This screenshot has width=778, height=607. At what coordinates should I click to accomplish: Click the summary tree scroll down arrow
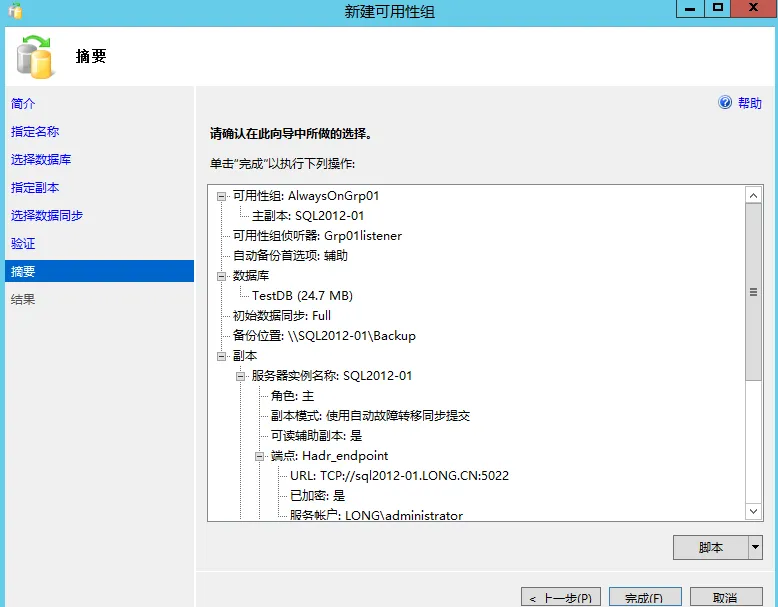click(x=753, y=511)
